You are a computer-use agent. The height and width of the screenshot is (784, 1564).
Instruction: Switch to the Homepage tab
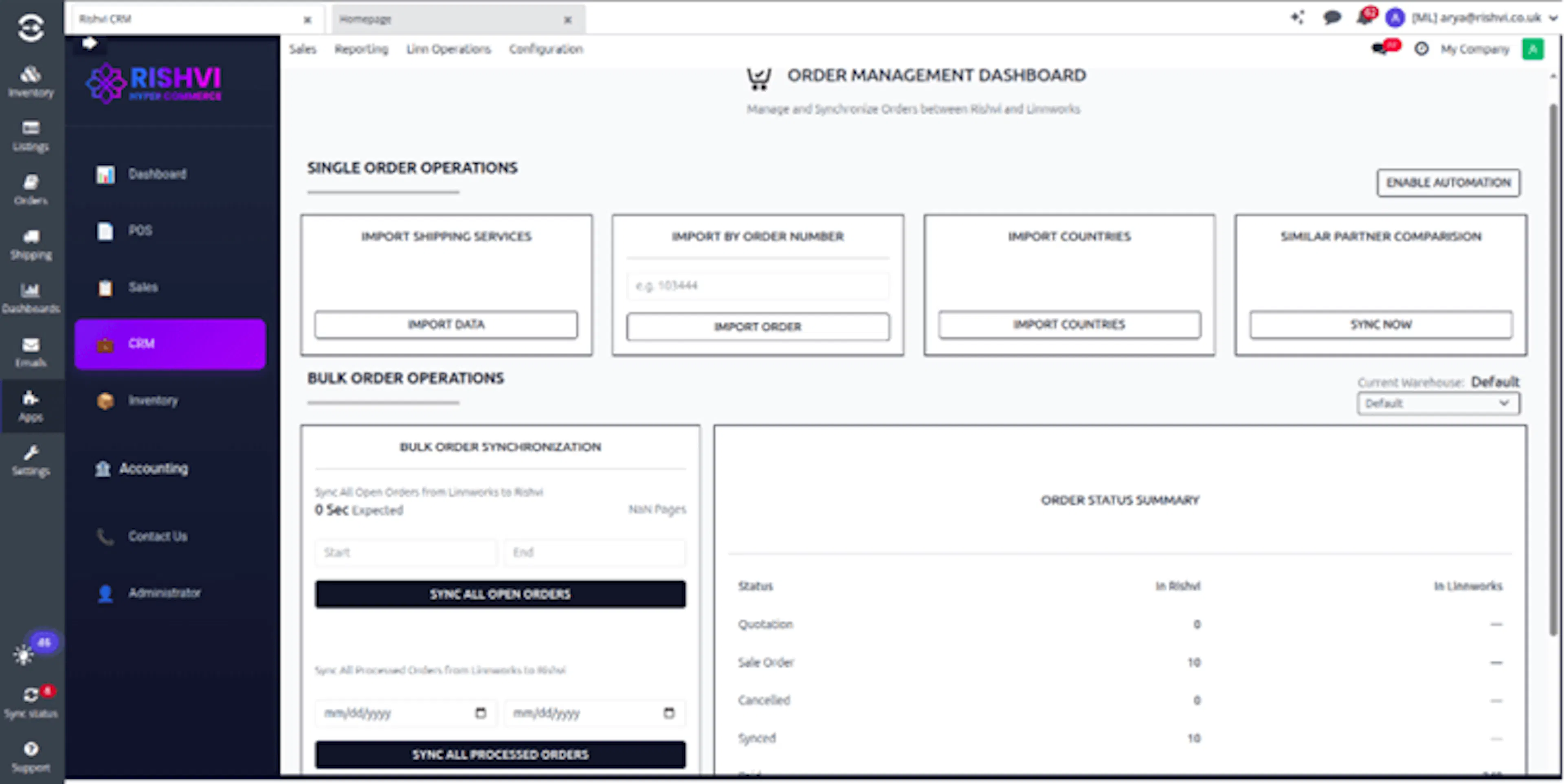coord(458,19)
